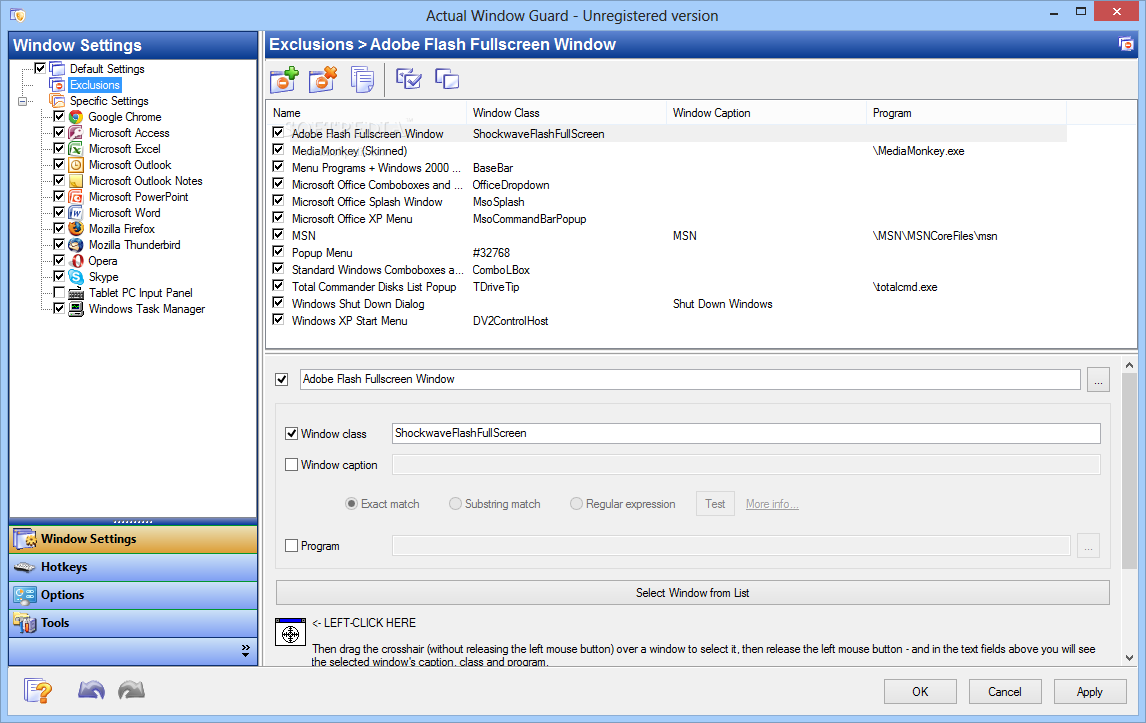Image resolution: width=1146 pixels, height=723 pixels.
Task: Click the Microsoft PowerPoint icon in tree
Action: [76, 197]
